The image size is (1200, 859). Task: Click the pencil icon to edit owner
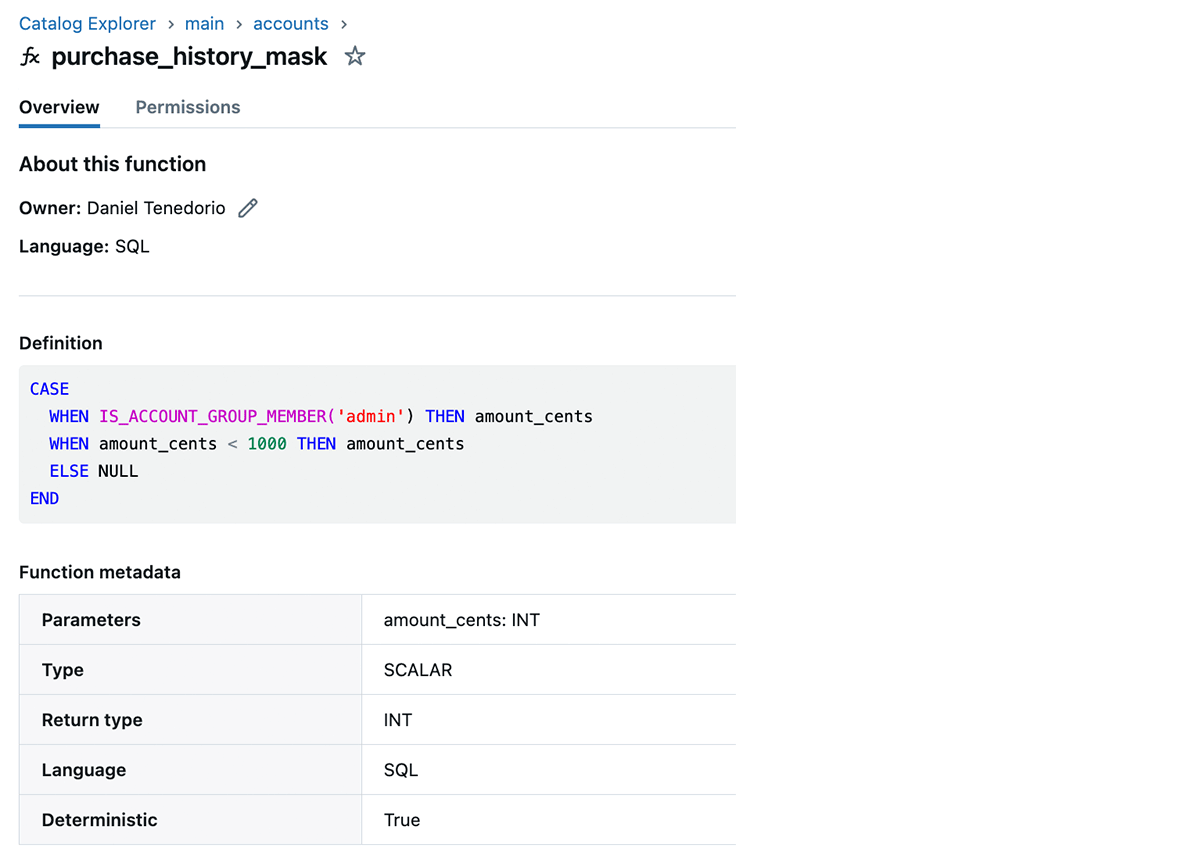[247, 208]
